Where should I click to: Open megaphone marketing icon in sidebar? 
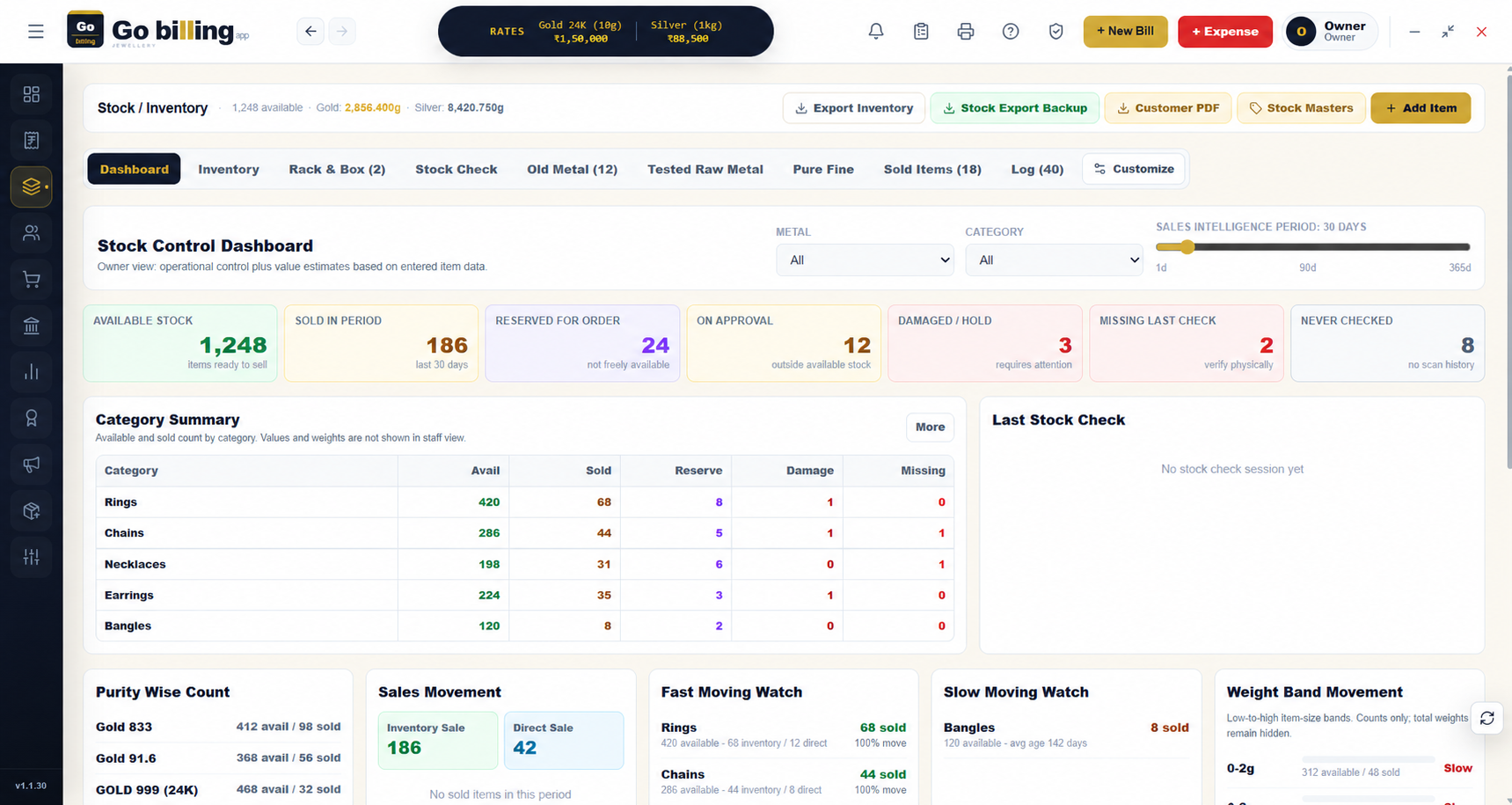[32, 465]
